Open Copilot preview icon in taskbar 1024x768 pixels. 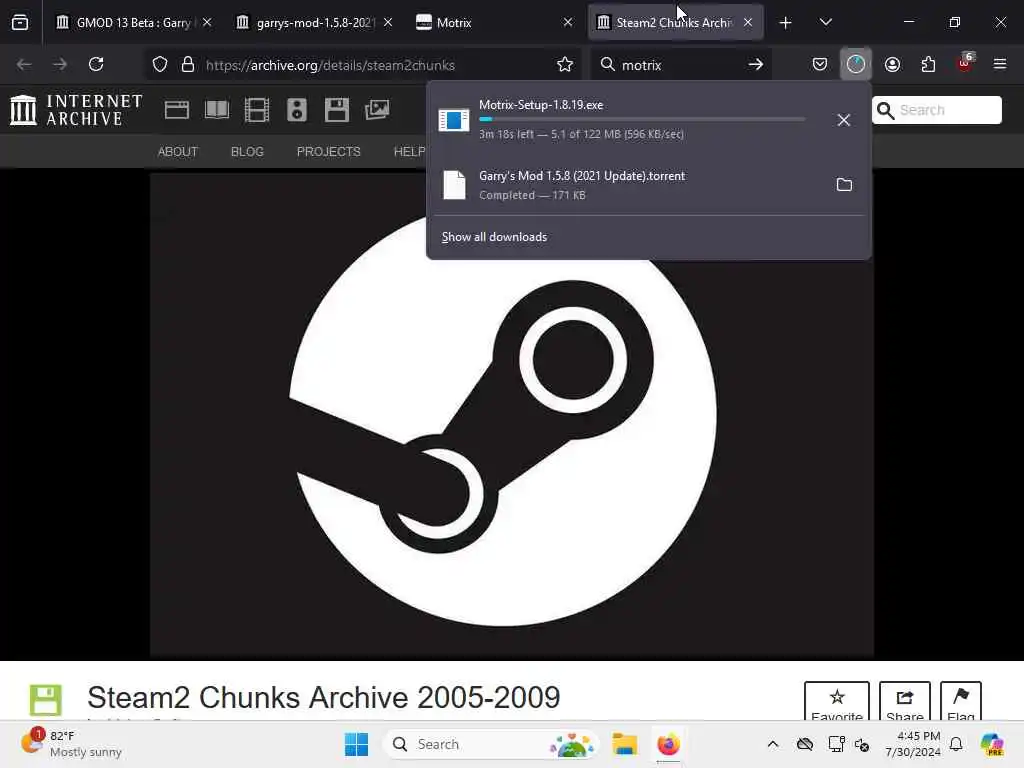point(991,744)
